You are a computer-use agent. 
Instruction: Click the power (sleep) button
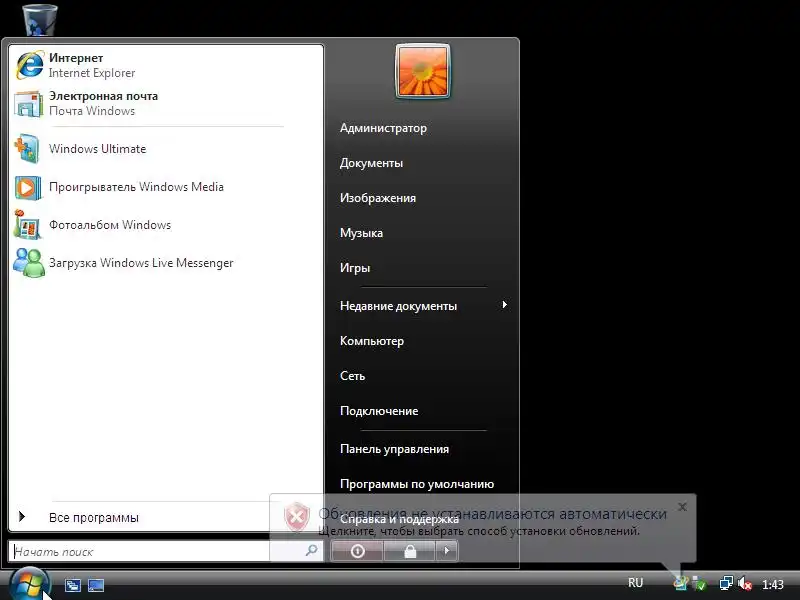click(357, 551)
